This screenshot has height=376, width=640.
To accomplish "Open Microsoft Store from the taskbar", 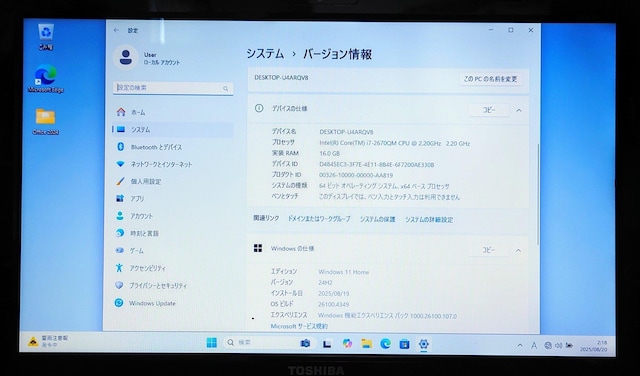I will click(x=404, y=344).
